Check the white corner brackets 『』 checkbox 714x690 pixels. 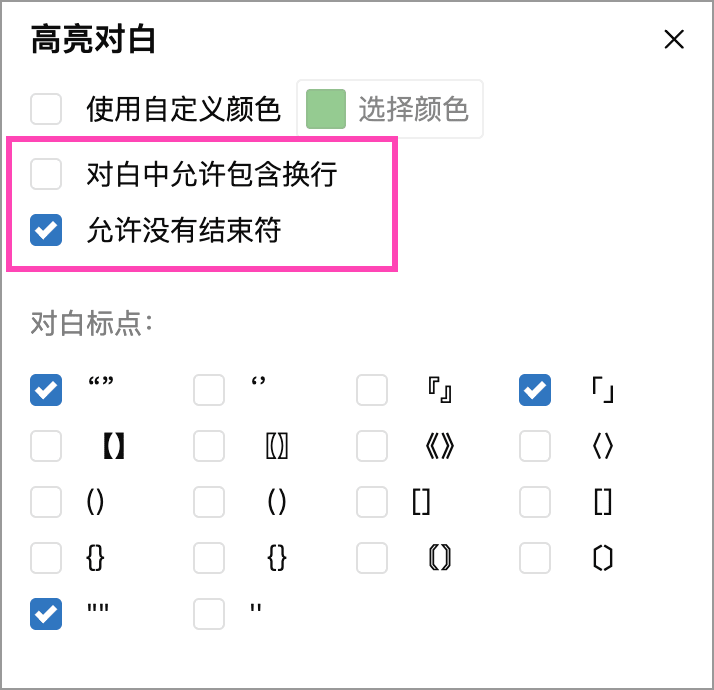click(372, 390)
